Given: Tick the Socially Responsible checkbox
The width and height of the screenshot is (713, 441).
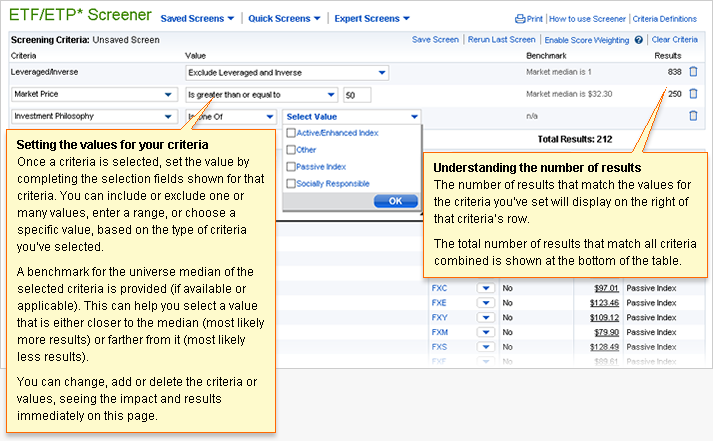Looking at the screenshot, I should click(291, 183).
